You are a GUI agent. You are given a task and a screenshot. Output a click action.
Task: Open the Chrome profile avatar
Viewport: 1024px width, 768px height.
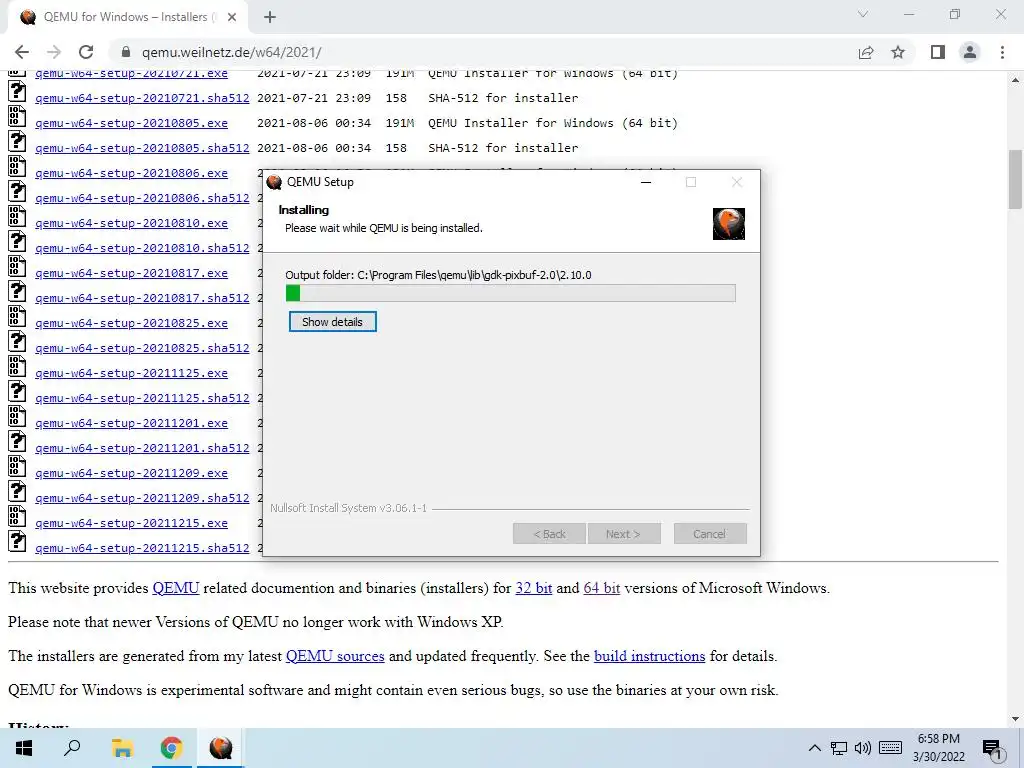click(970, 52)
